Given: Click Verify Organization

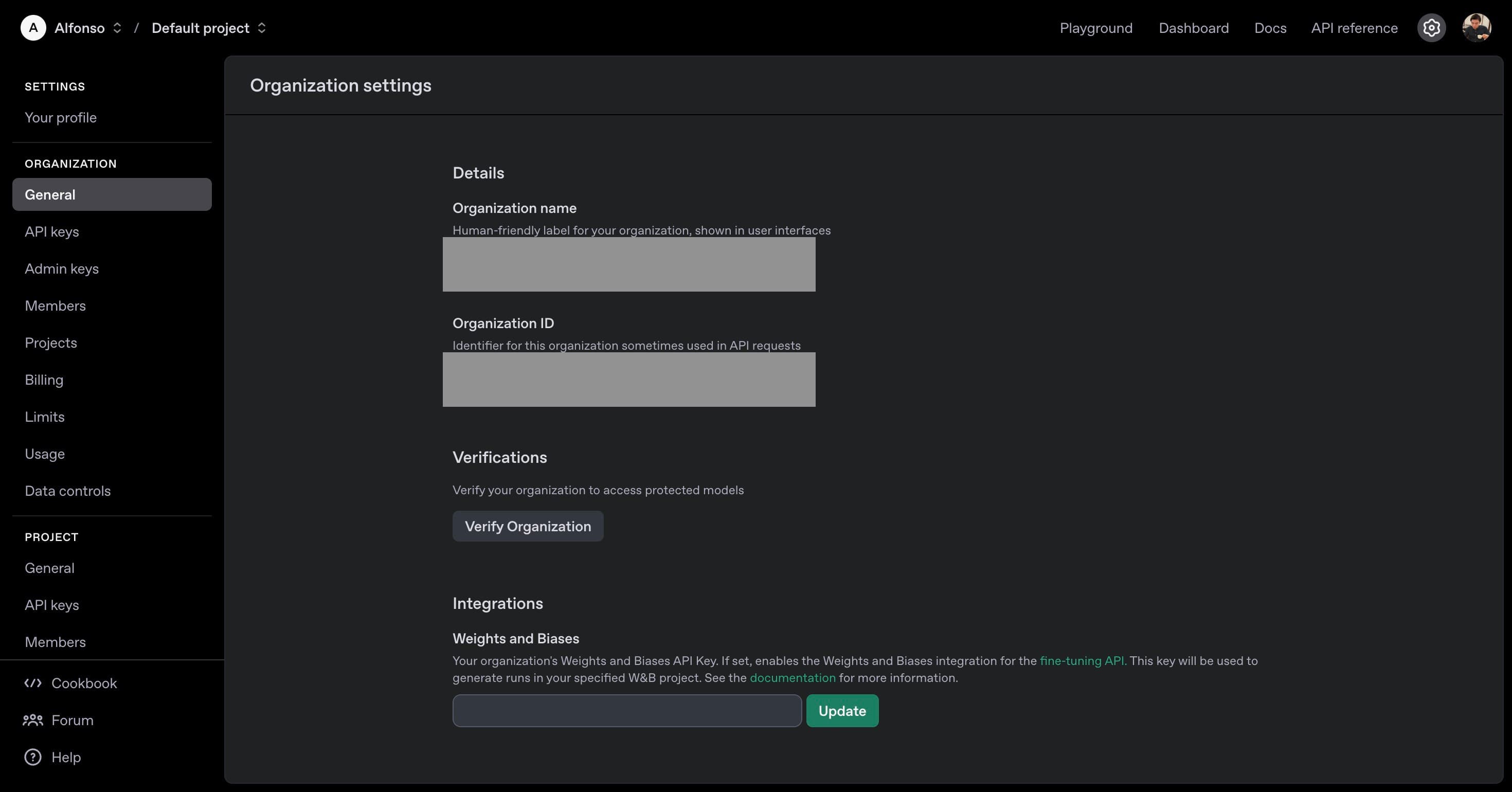Looking at the screenshot, I should pos(528,526).
